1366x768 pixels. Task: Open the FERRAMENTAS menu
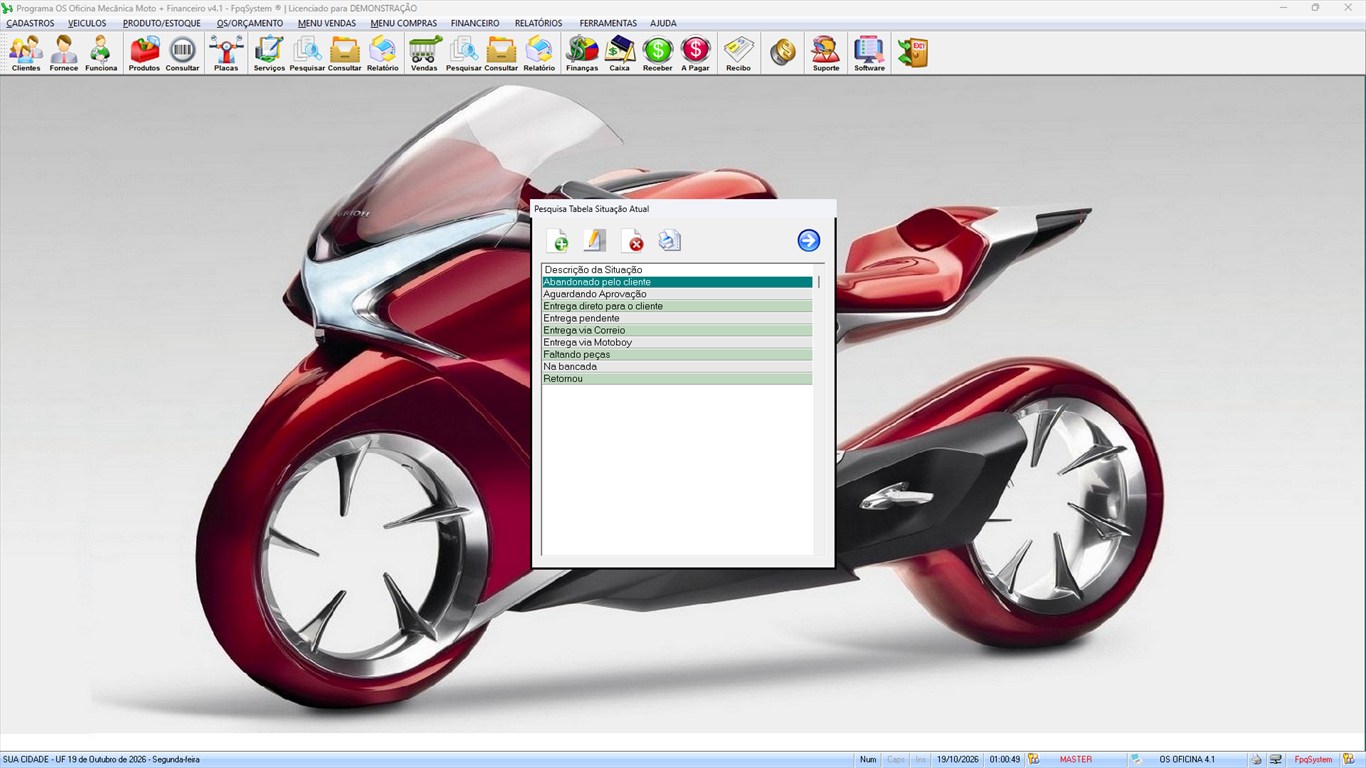coord(608,23)
